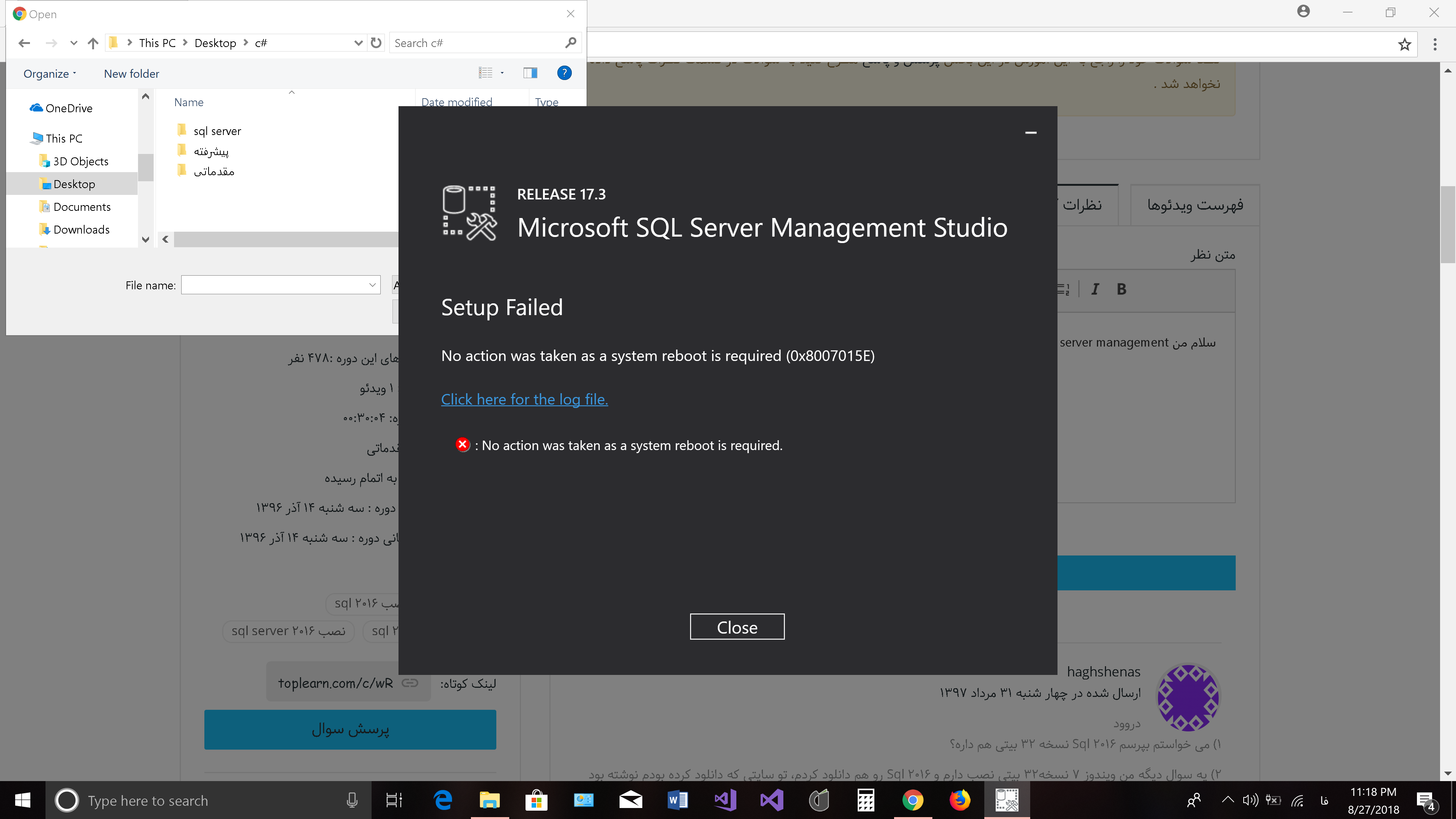Open Help in the Open dialog
1456x819 pixels.
click(564, 73)
